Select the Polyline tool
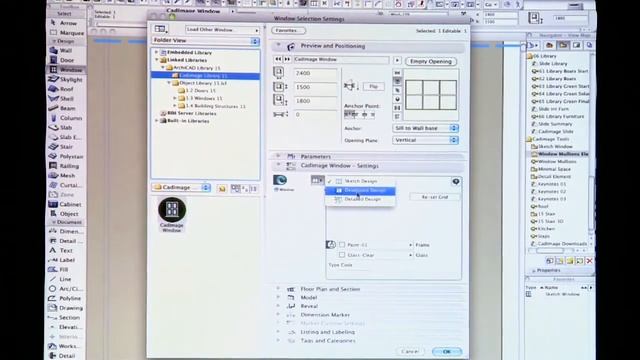 [65, 298]
